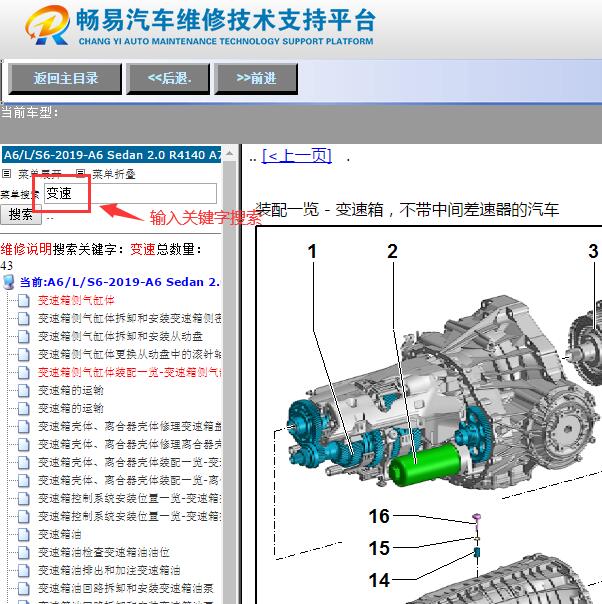
Task: Click the up arrow of left panel scrollbar
Action: click(x=230, y=154)
